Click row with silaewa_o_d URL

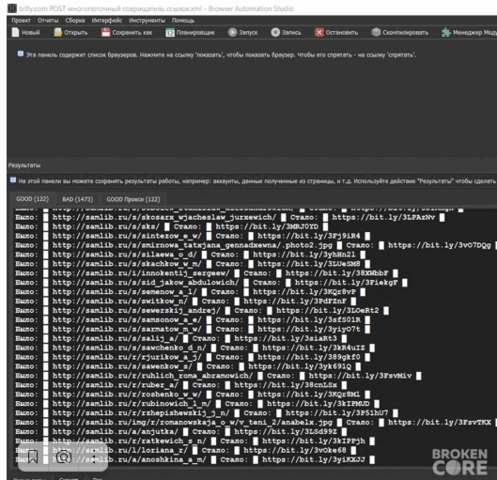(x=190, y=255)
